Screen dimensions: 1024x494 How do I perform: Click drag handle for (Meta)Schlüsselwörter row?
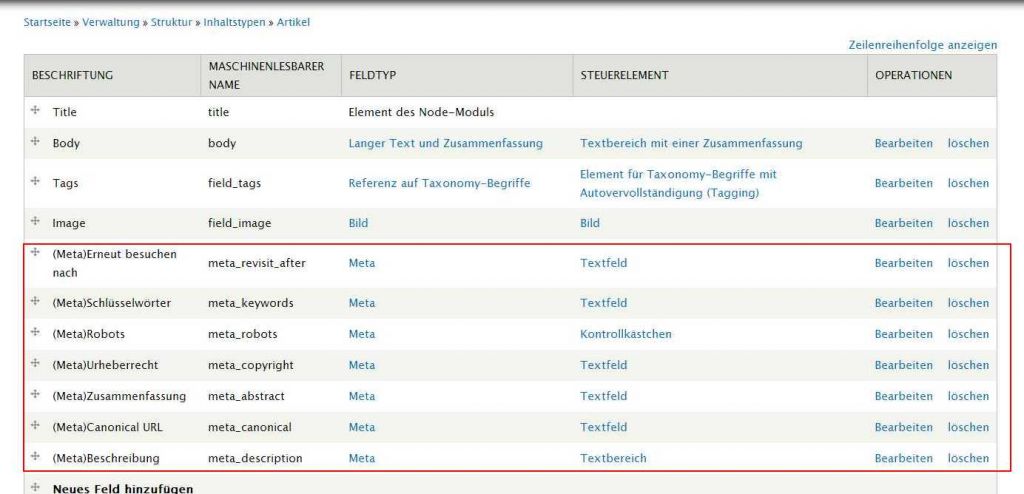pos(36,301)
